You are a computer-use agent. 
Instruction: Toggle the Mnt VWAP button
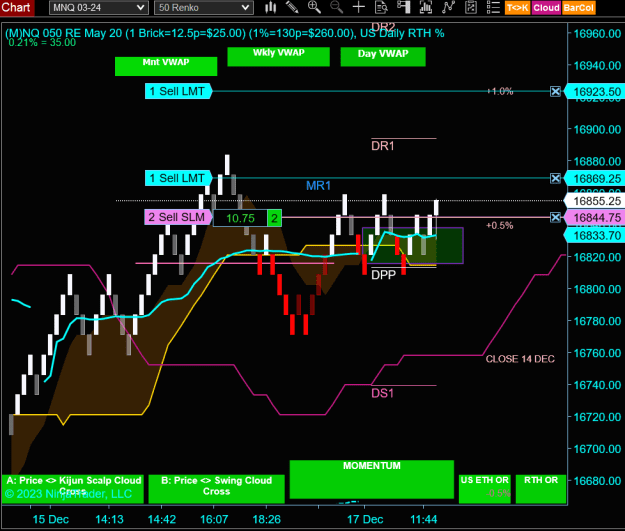[166, 66]
